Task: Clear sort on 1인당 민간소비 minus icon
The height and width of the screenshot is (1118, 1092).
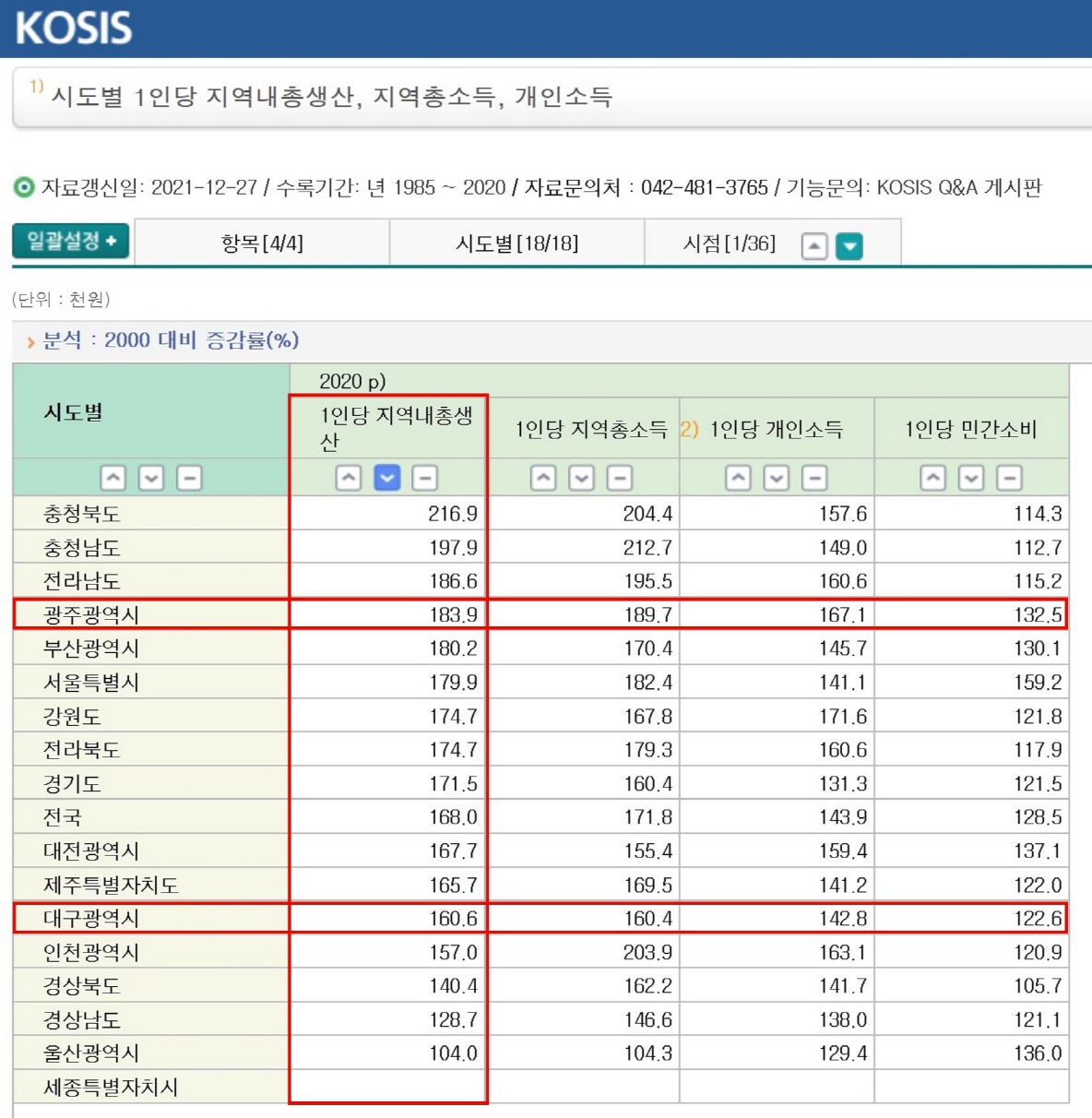Action: tap(1010, 478)
